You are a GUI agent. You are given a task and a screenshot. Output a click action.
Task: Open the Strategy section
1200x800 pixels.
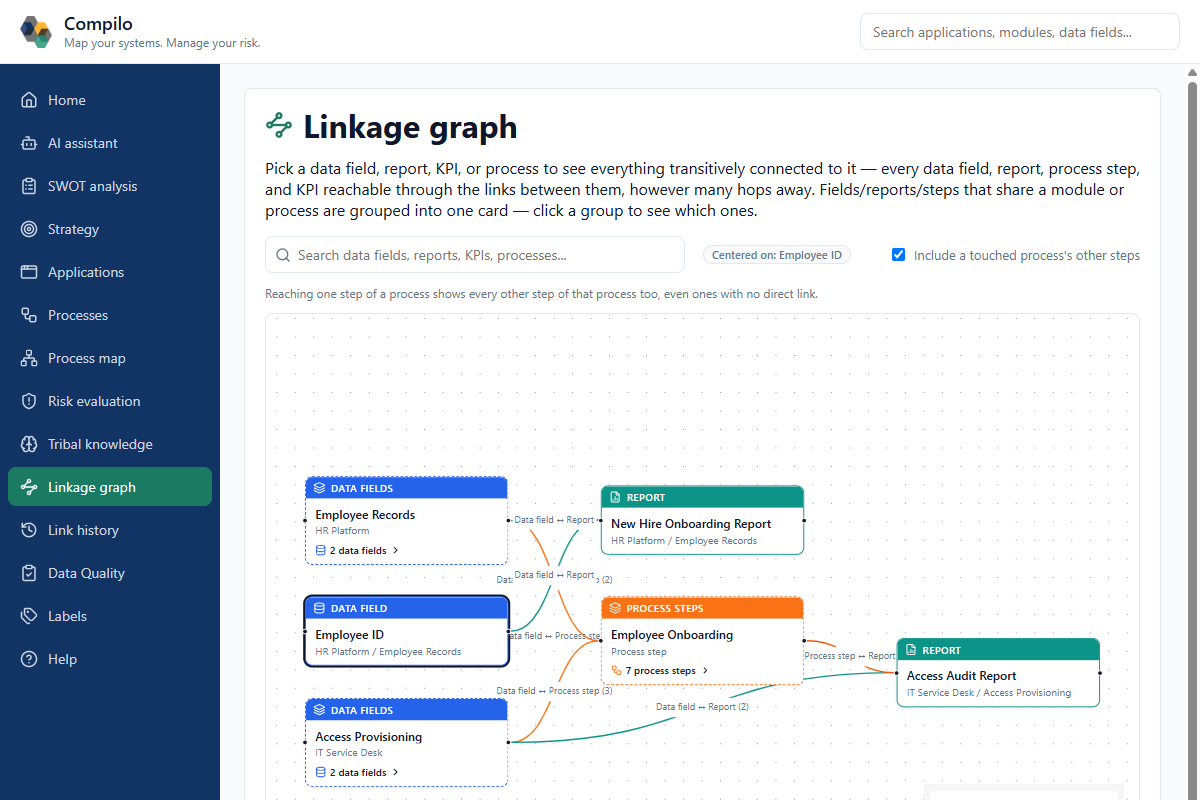pyautogui.click(x=110, y=229)
